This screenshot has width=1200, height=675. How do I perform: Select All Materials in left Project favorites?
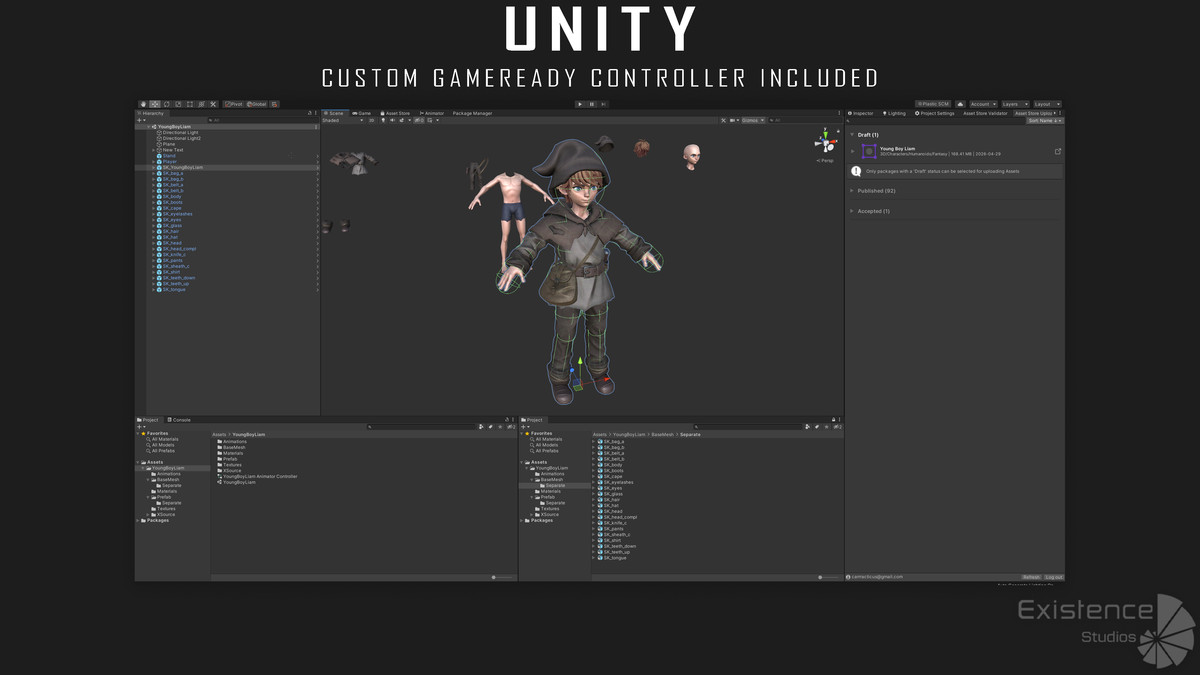(163, 439)
